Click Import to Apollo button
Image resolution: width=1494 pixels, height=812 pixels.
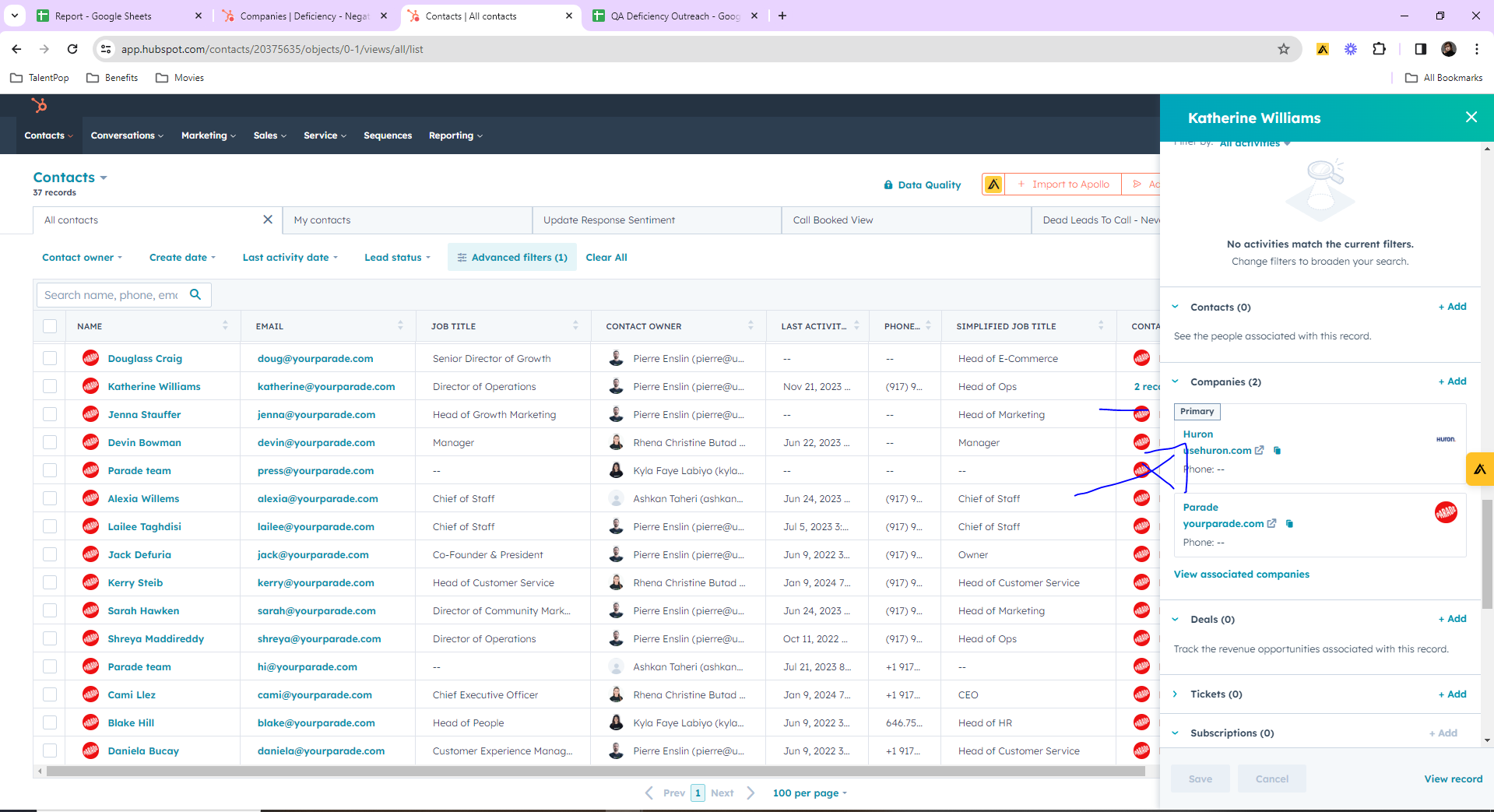point(1063,185)
